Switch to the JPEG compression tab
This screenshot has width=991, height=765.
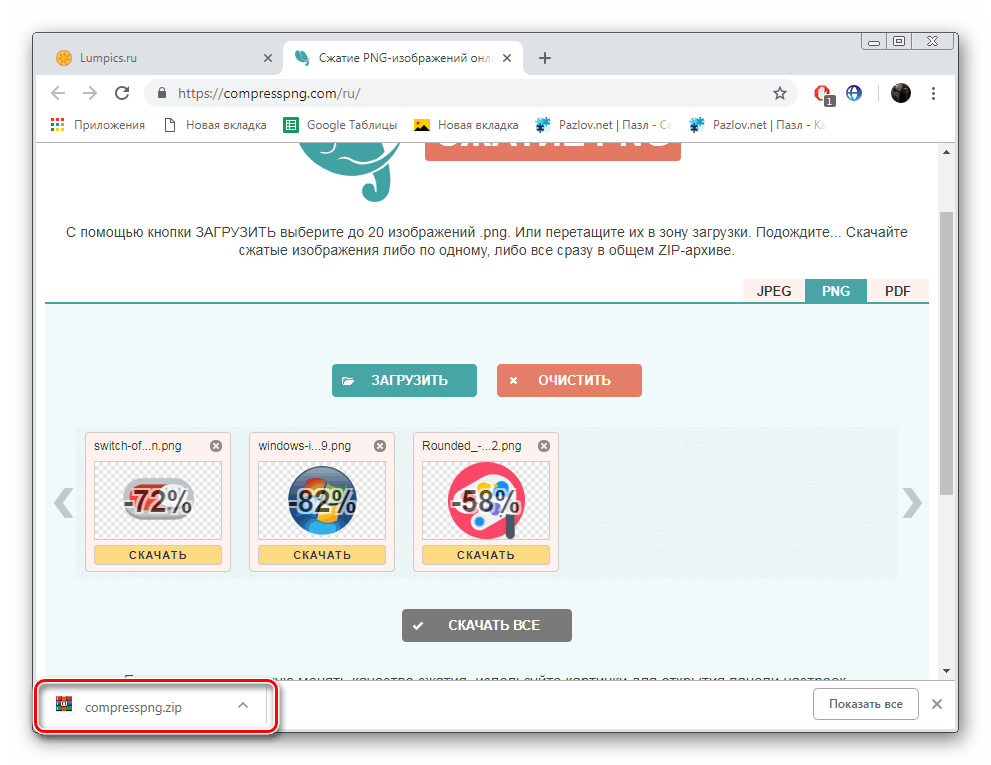coord(773,290)
